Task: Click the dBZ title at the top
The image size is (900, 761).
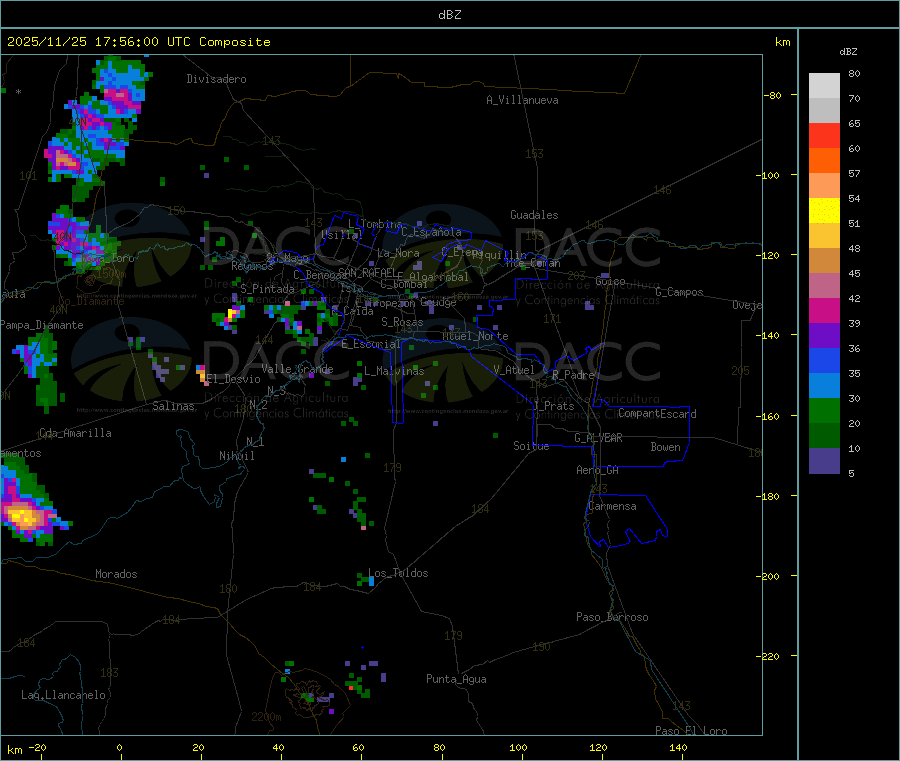Action: click(449, 15)
